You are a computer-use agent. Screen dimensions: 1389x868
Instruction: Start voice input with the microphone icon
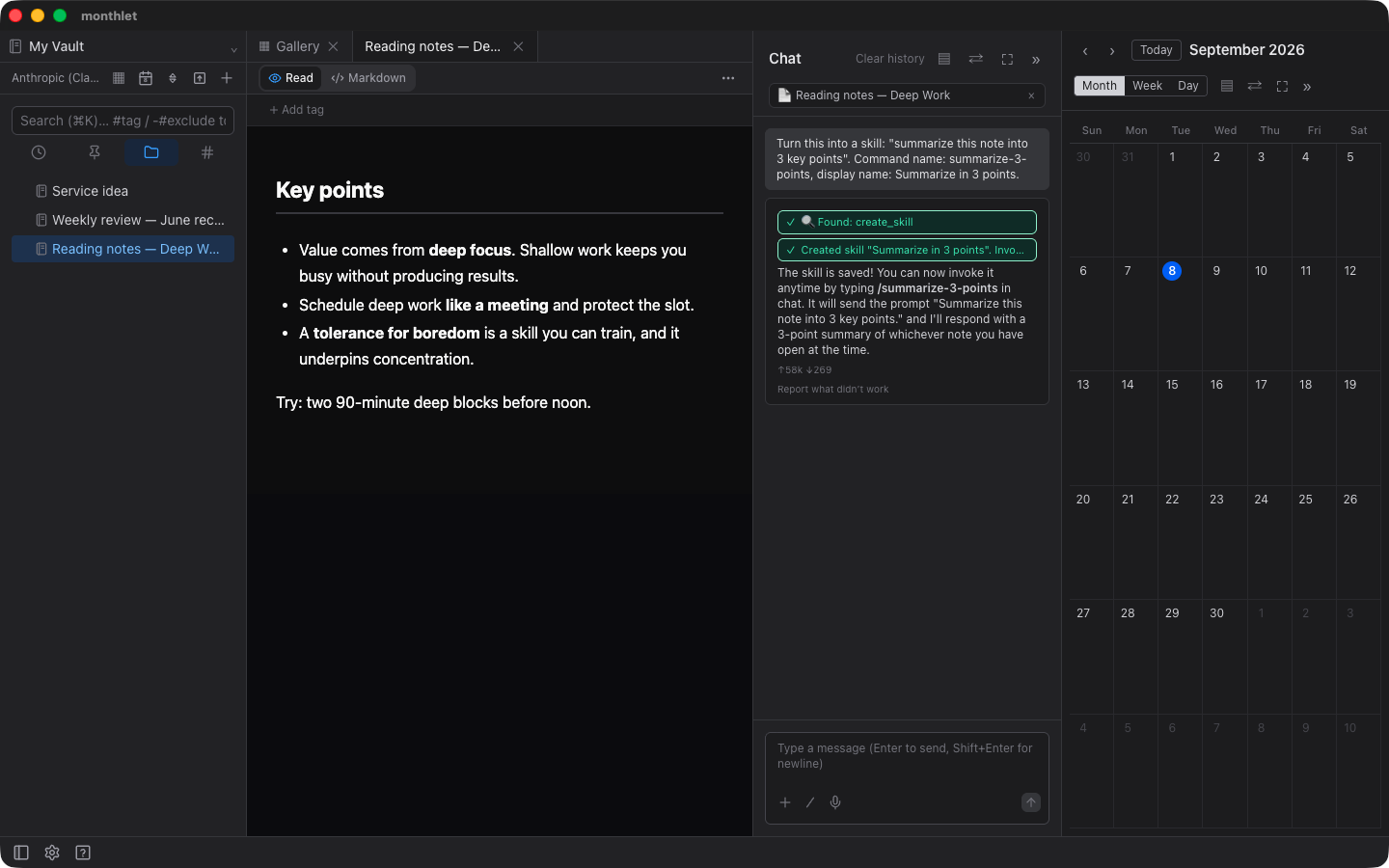click(x=835, y=802)
